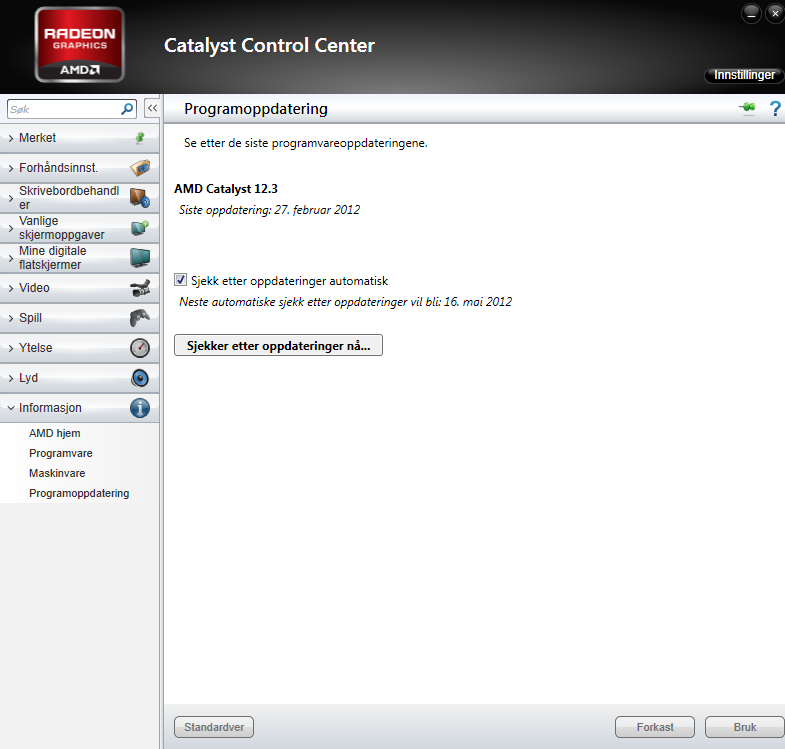785x749 pixels.
Task: Click the Programoppdatering page heading
Action: 256,109
